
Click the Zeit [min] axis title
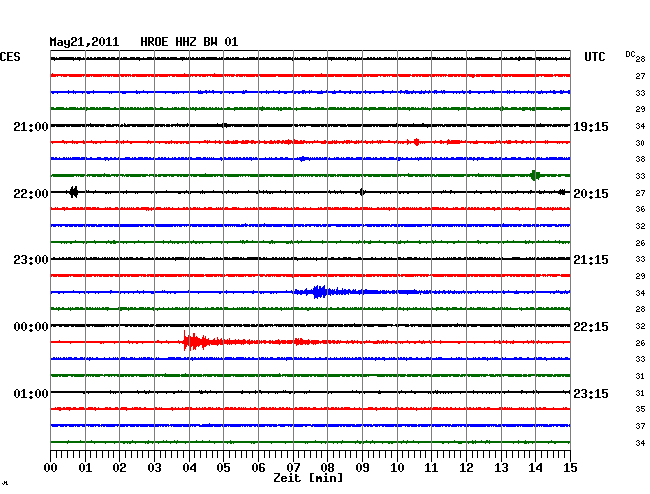pos(308,478)
